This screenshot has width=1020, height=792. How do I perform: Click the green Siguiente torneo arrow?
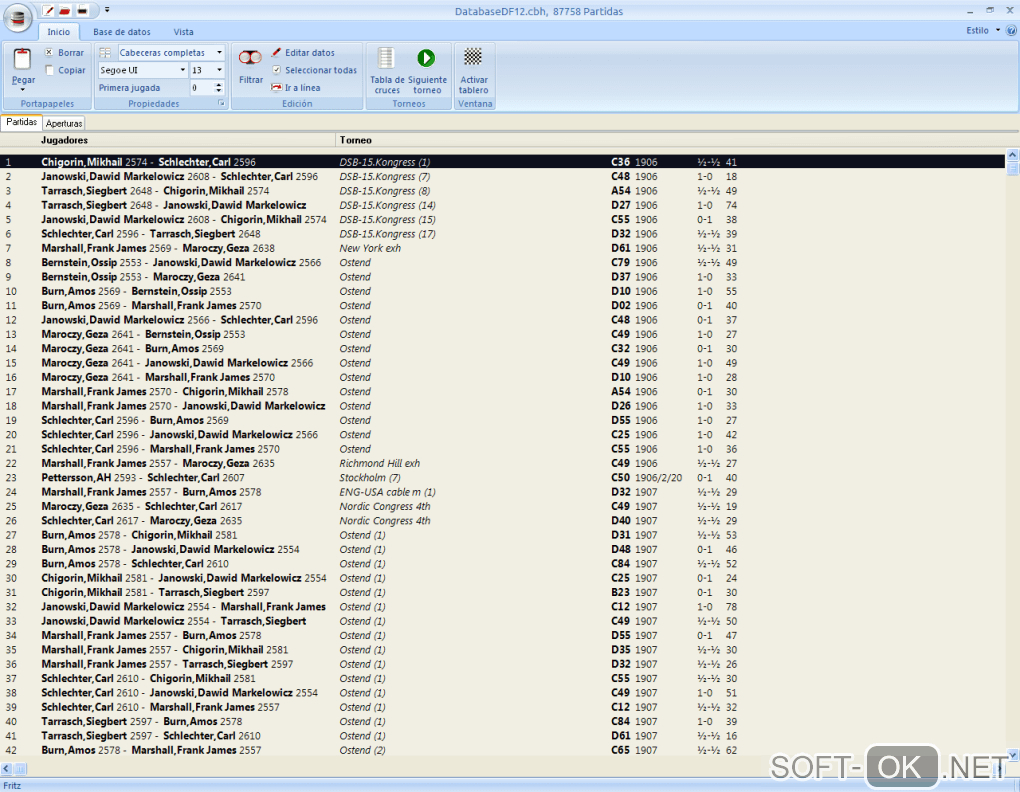click(426, 58)
